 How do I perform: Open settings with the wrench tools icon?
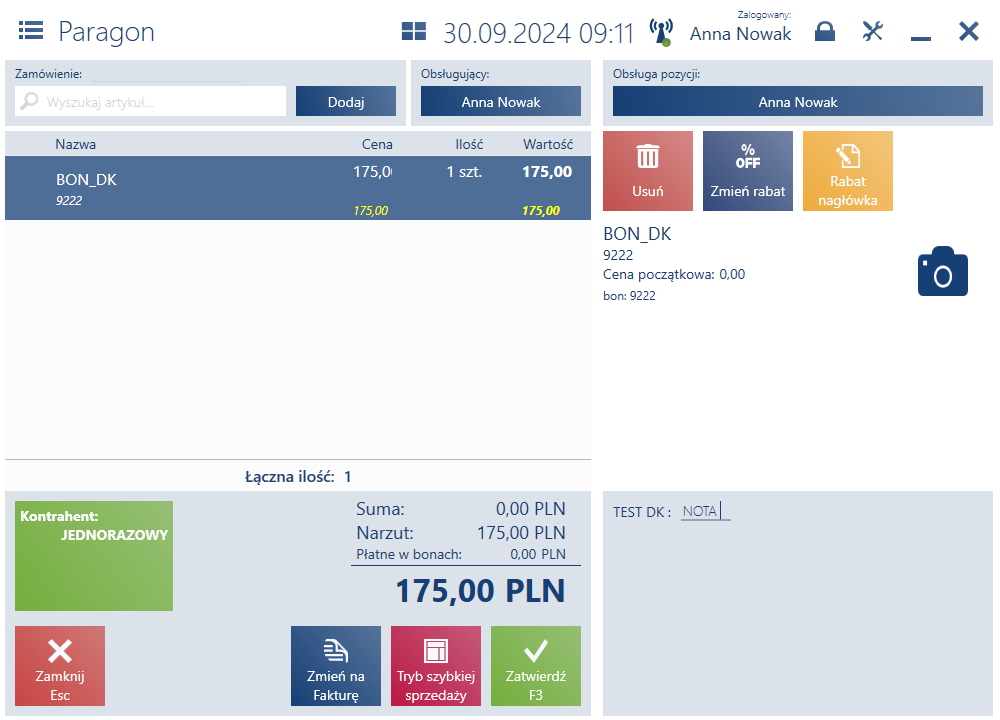tap(872, 31)
